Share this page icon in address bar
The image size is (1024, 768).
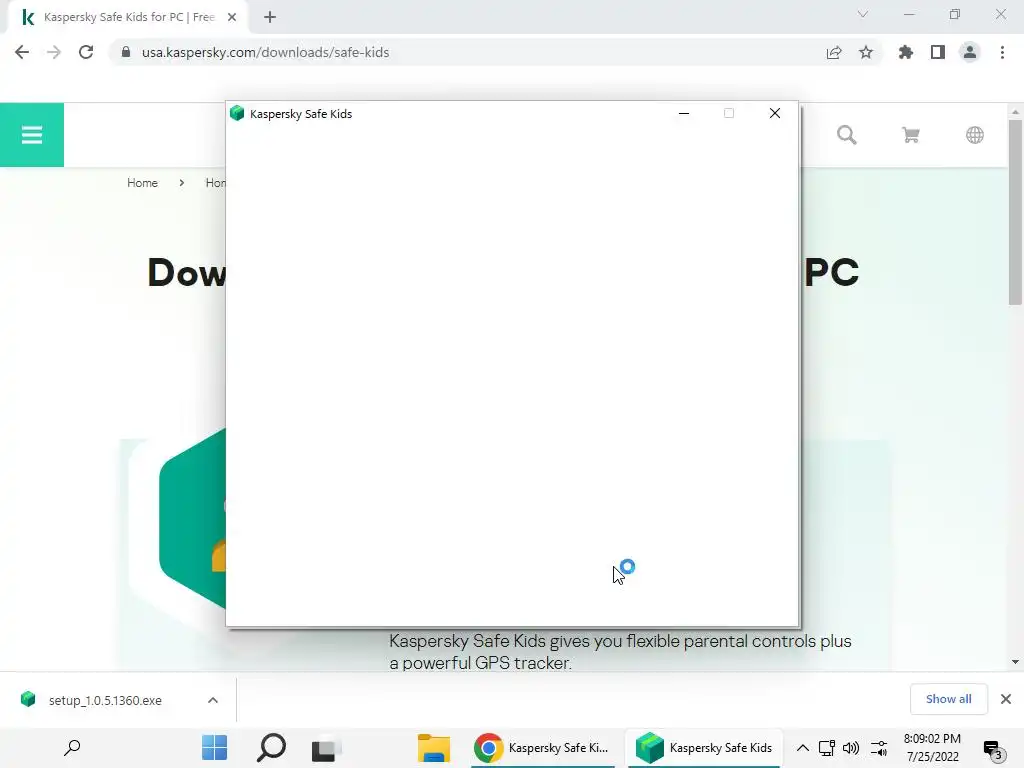[x=833, y=52]
